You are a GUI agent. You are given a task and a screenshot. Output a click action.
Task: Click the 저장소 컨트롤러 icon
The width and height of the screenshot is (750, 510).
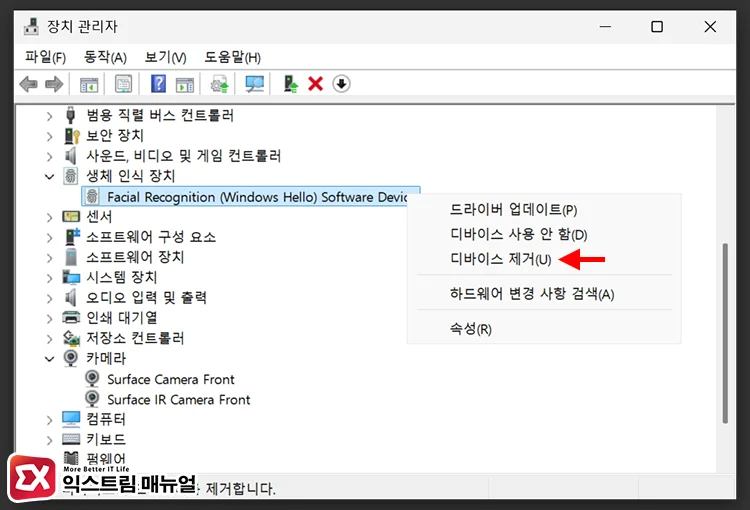tap(71, 338)
